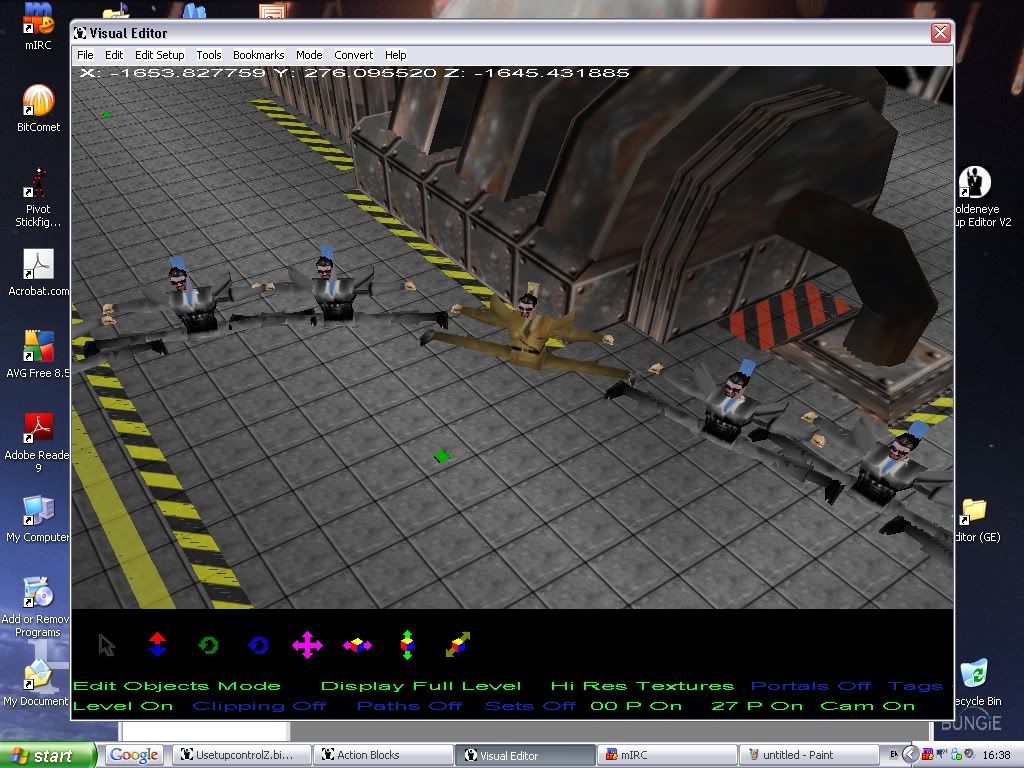Click the EN language indicator
The height and width of the screenshot is (768, 1024).
(893, 755)
